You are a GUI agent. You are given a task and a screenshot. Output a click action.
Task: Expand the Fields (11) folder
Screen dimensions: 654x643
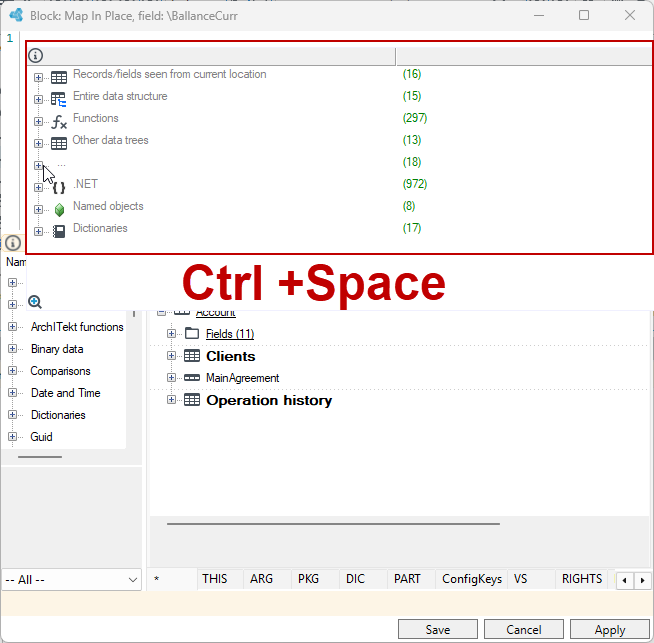[x=171, y=333]
